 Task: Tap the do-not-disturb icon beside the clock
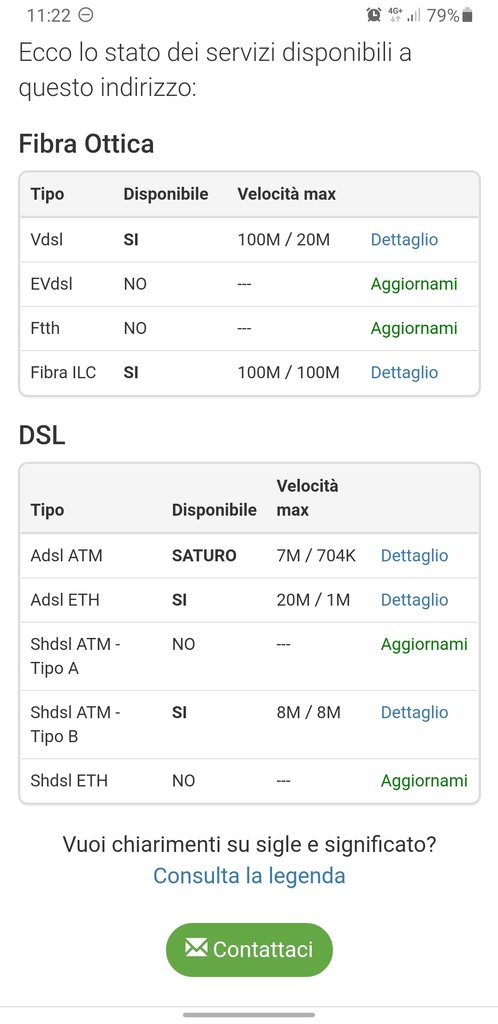pyautogui.click(x=86, y=15)
